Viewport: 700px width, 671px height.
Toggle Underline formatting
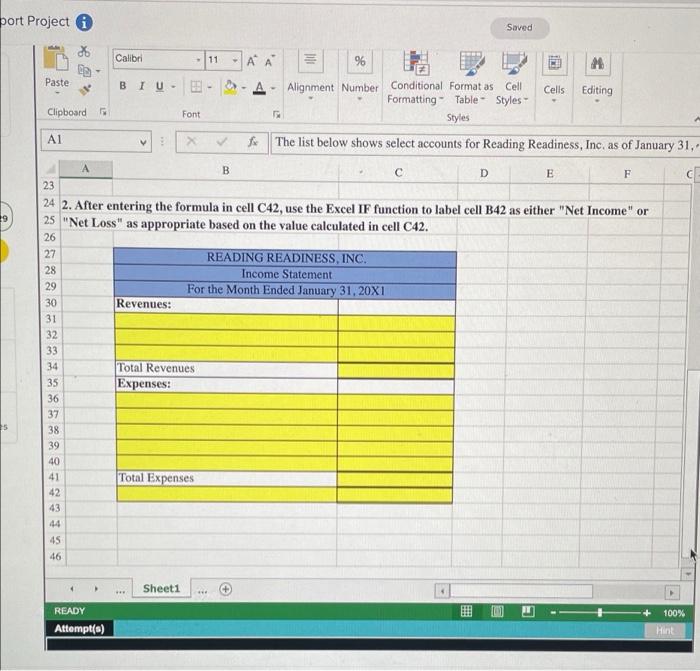coord(159,86)
